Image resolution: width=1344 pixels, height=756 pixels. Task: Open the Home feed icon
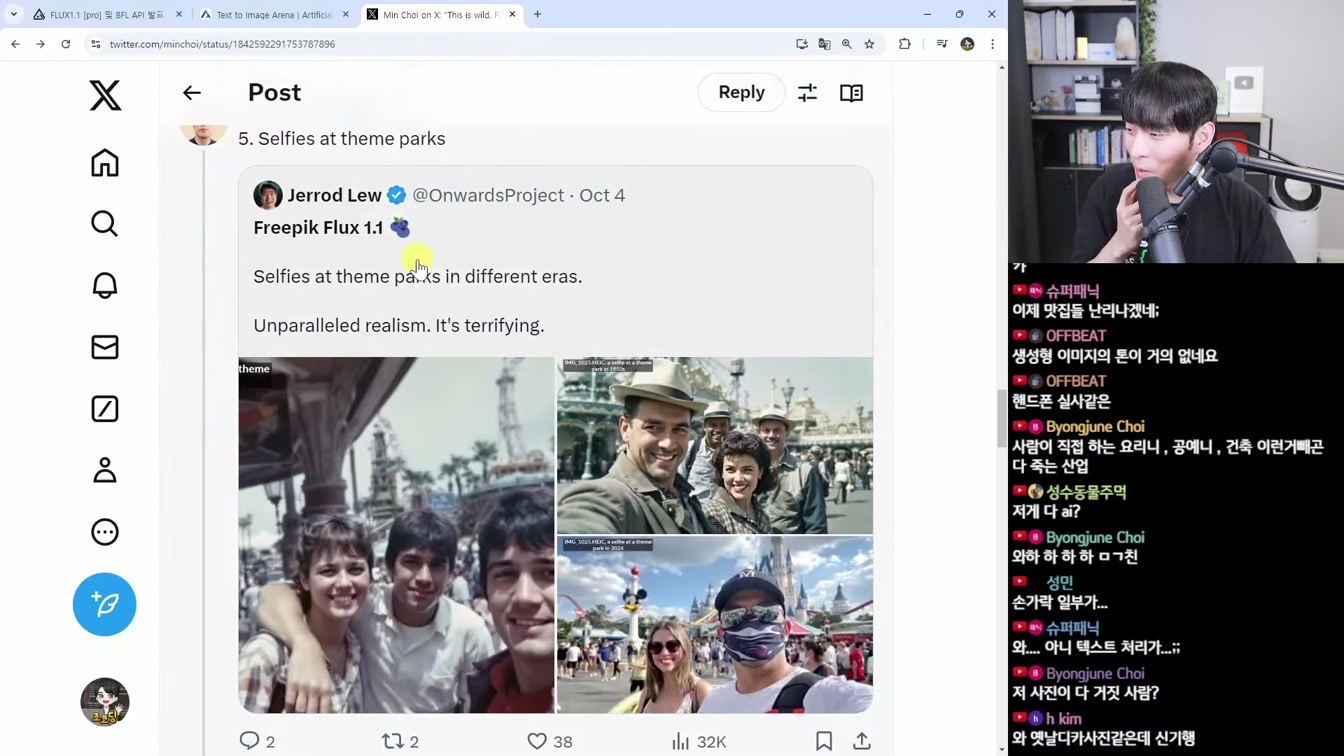pyautogui.click(x=105, y=163)
